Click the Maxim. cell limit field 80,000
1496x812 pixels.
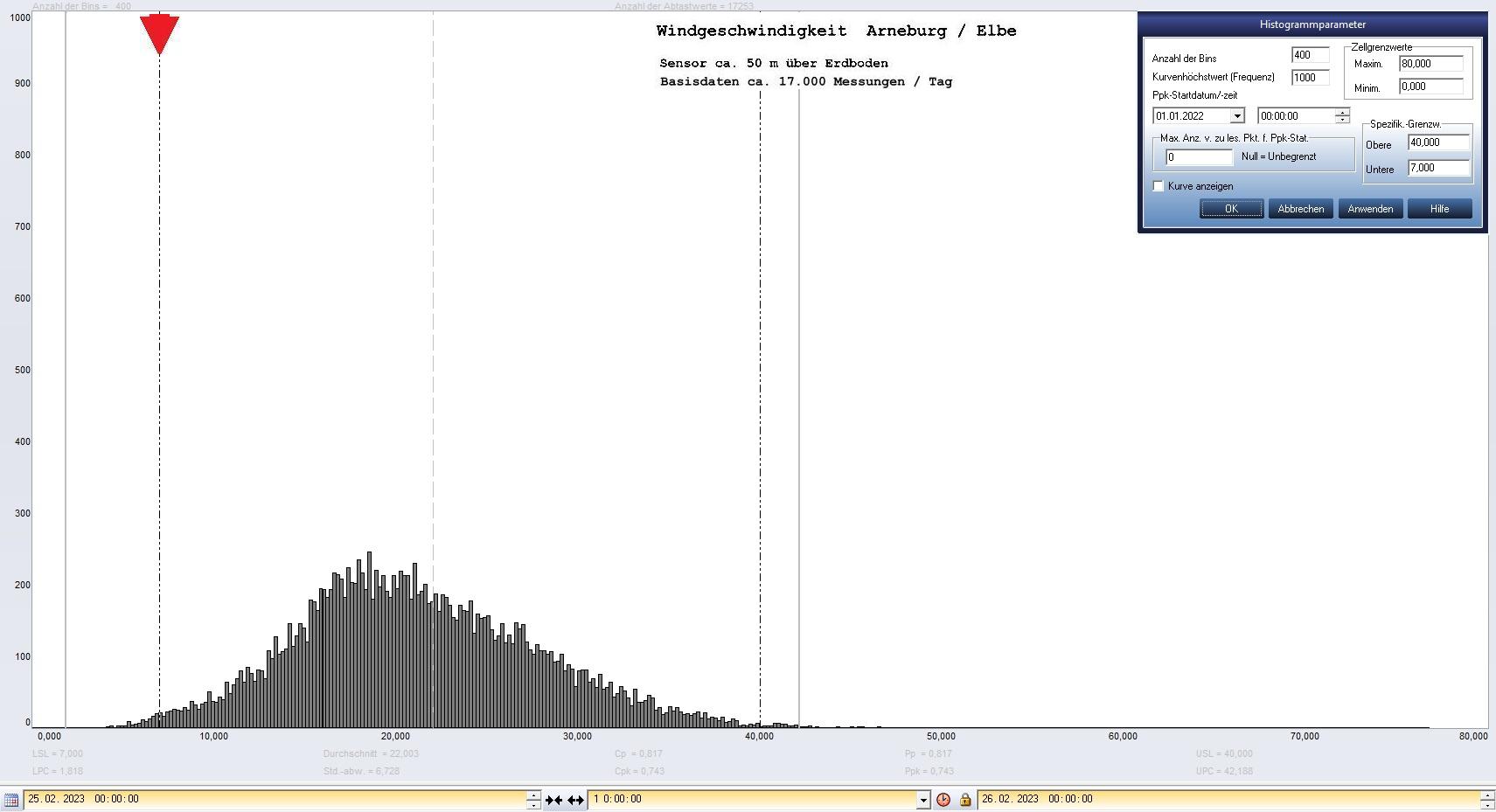pyautogui.click(x=1430, y=64)
